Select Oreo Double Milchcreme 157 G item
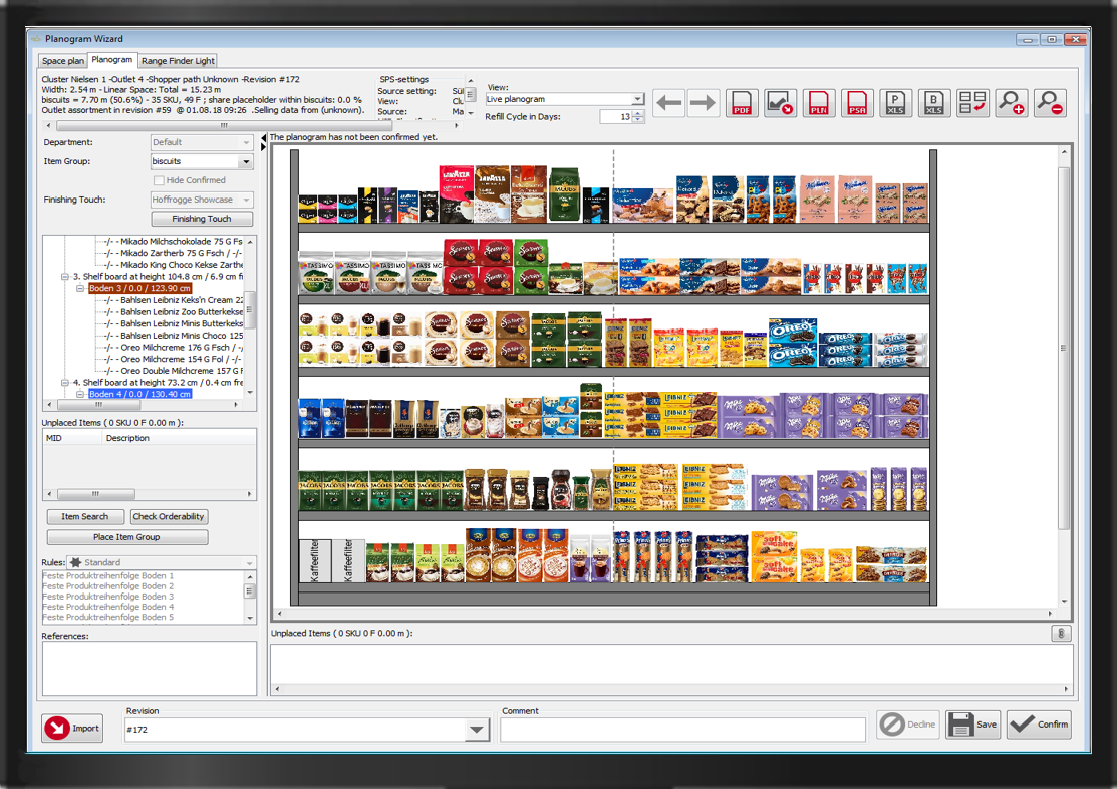1117x789 pixels. [182, 371]
